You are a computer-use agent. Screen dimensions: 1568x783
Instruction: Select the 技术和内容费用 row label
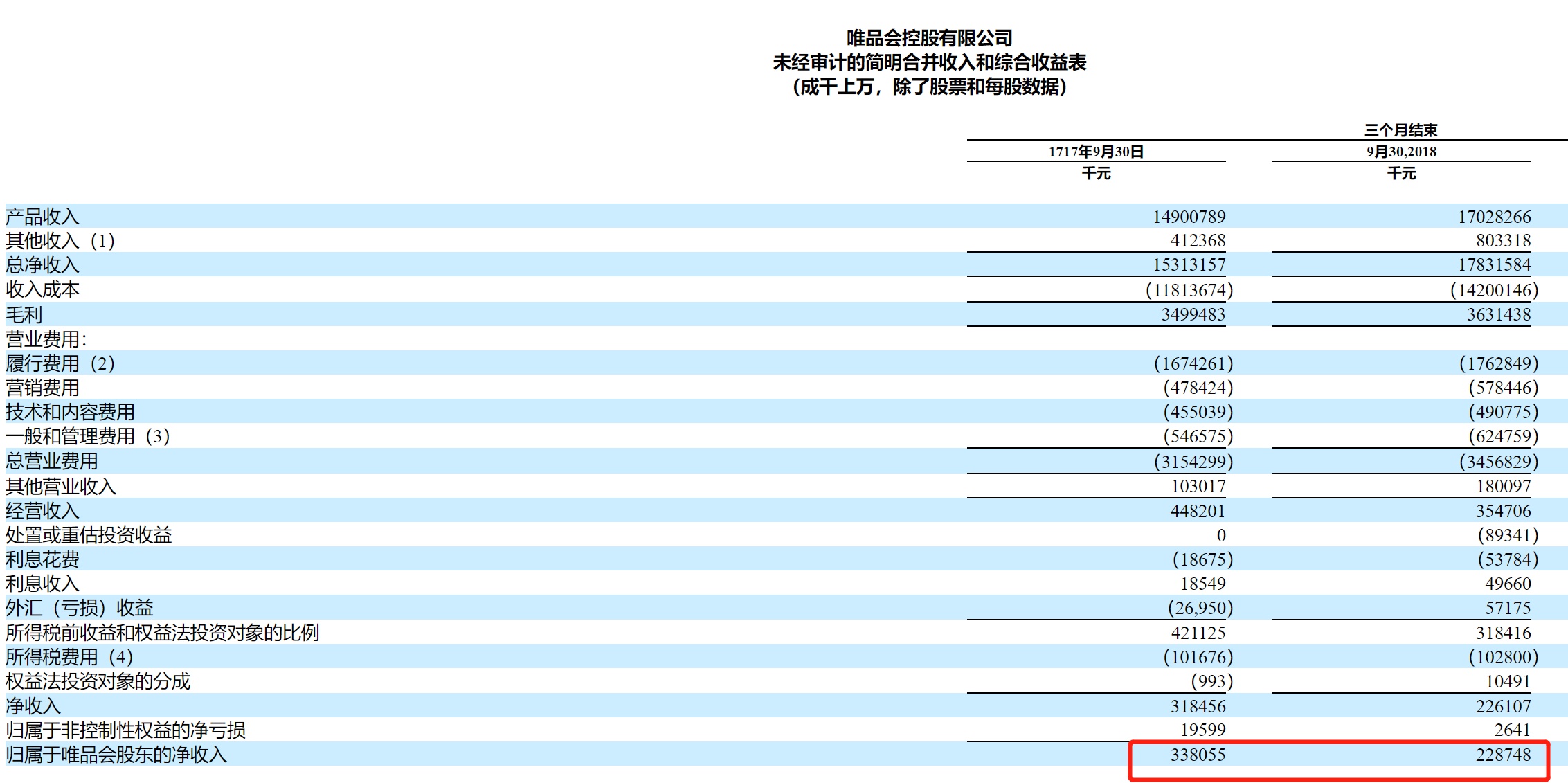[70, 412]
